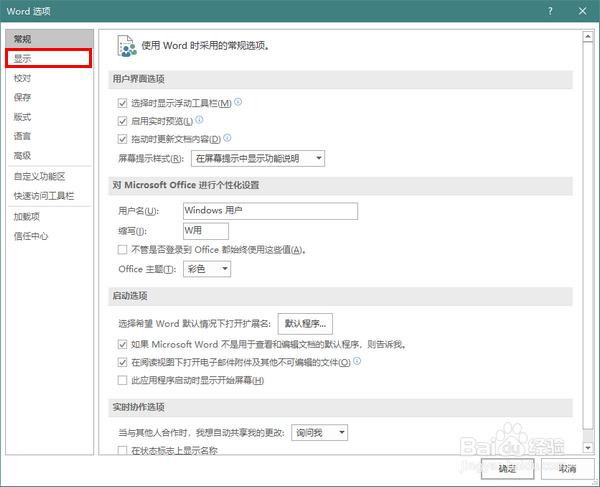This screenshot has height=487, width=600.
Task: Open 高级 options category
Action: click(49, 155)
